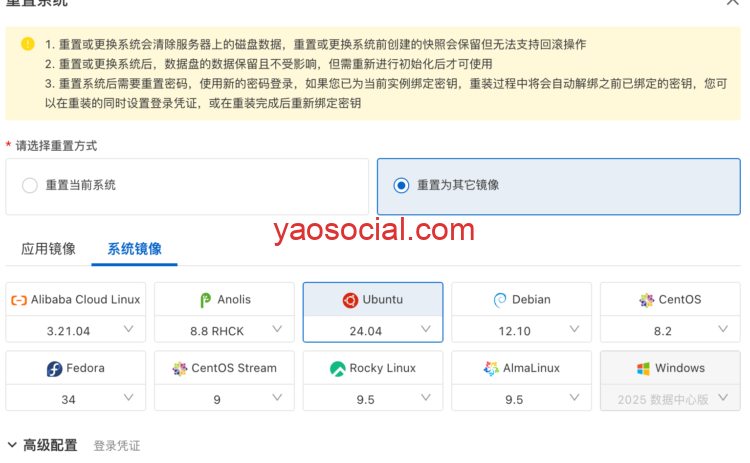Open the Fedora 34 version dropdown
Viewport: 750px width, 463px height.
point(75,399)
